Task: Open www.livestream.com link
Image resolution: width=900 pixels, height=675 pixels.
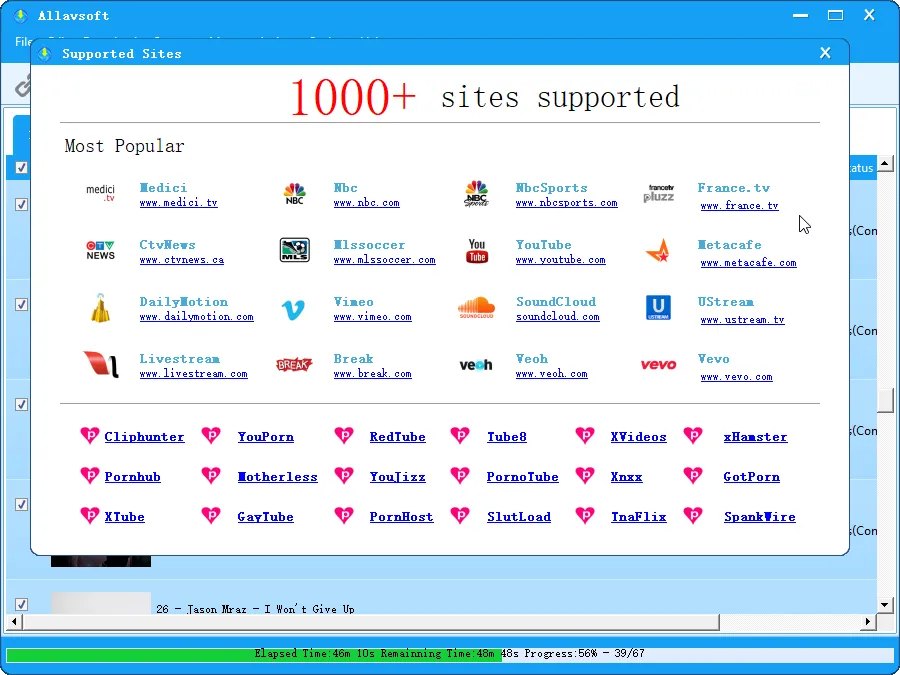Action: [193, 374]
